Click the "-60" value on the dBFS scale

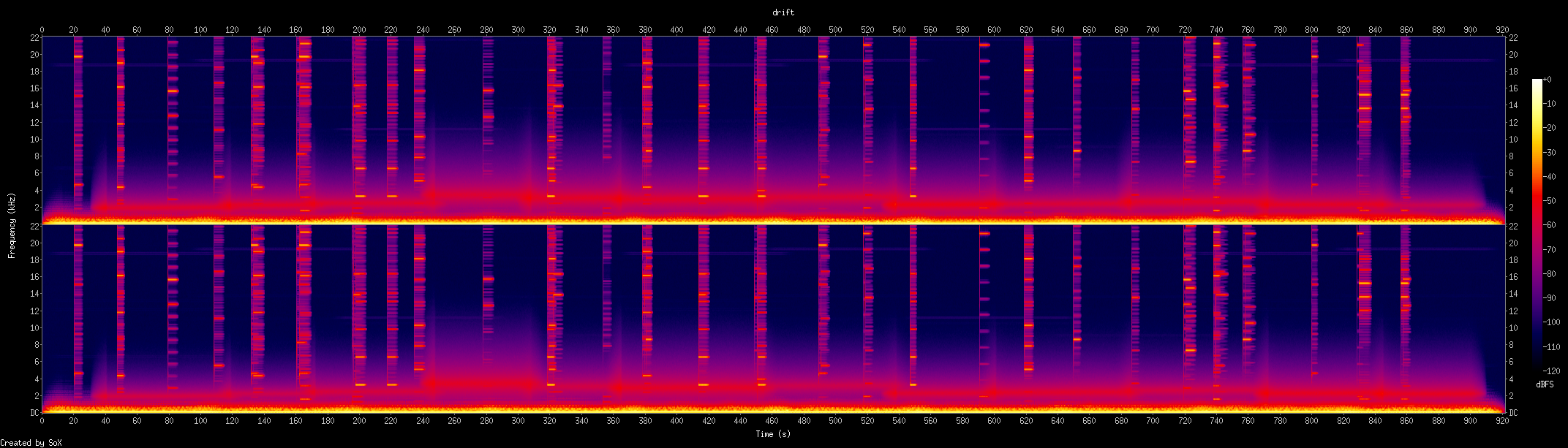(x=1550, y=225)
